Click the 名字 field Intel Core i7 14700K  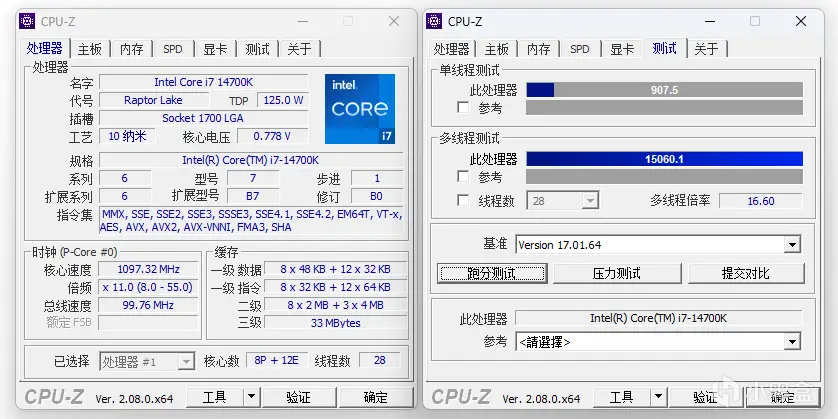click(x=204, y=82)
